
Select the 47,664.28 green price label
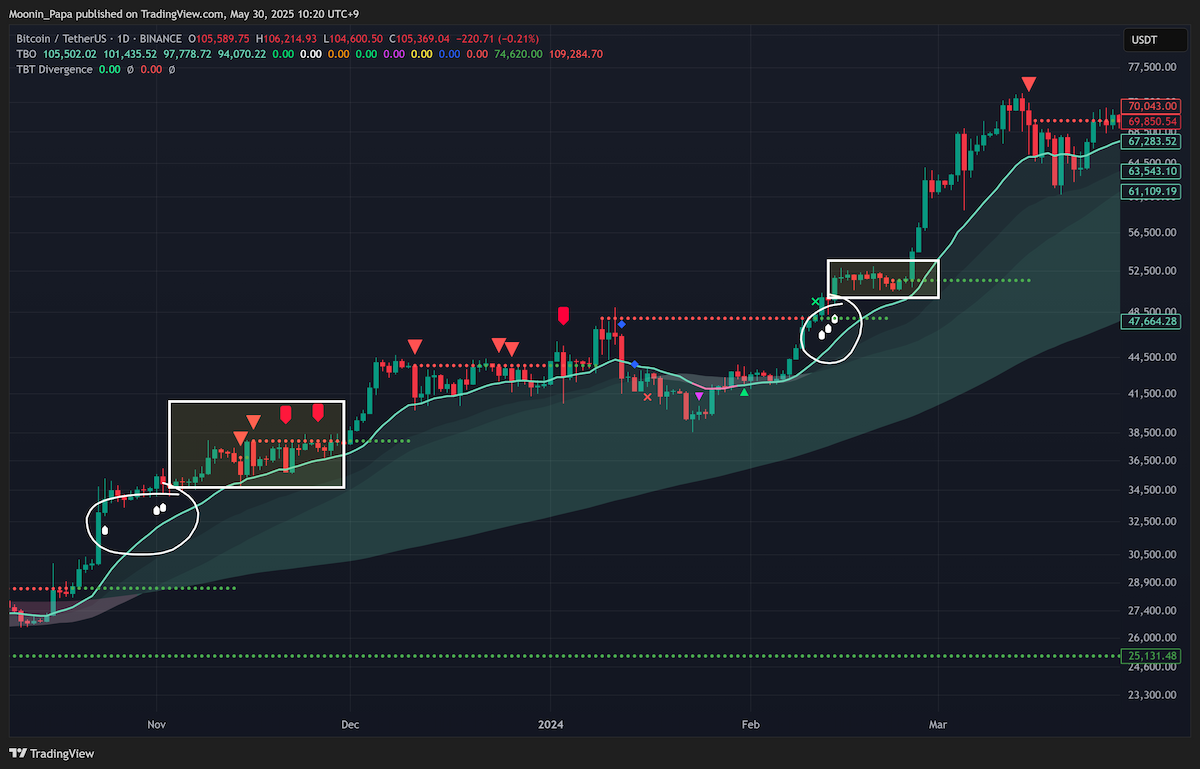(1151, 321)
